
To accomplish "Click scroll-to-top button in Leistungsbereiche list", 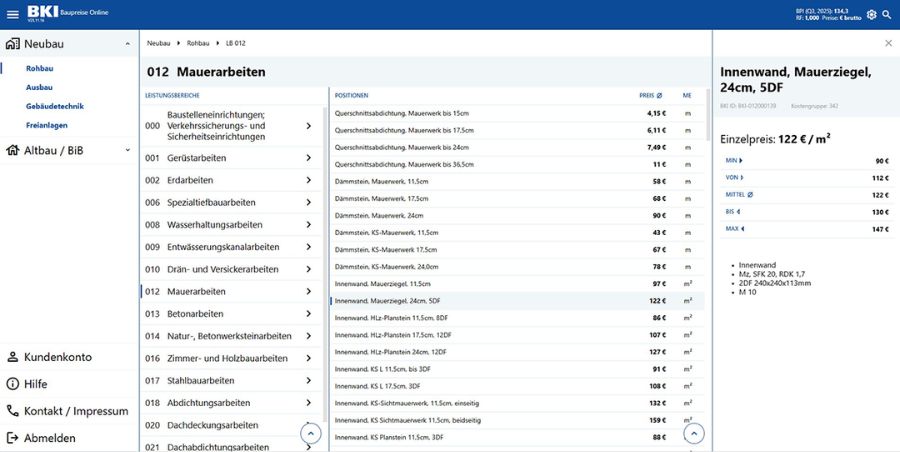I will [311, 434].
